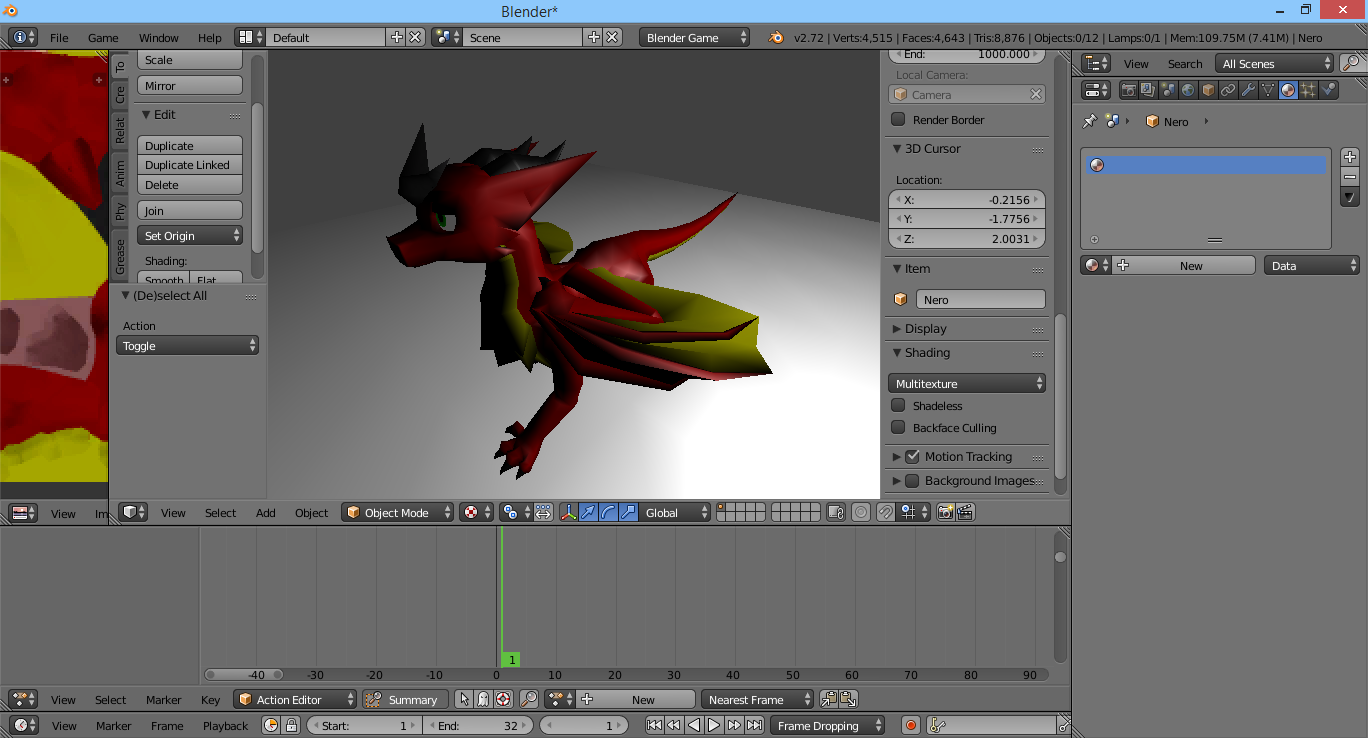
Task: Enable the scale manipulator icon
Action: [628, 512]
